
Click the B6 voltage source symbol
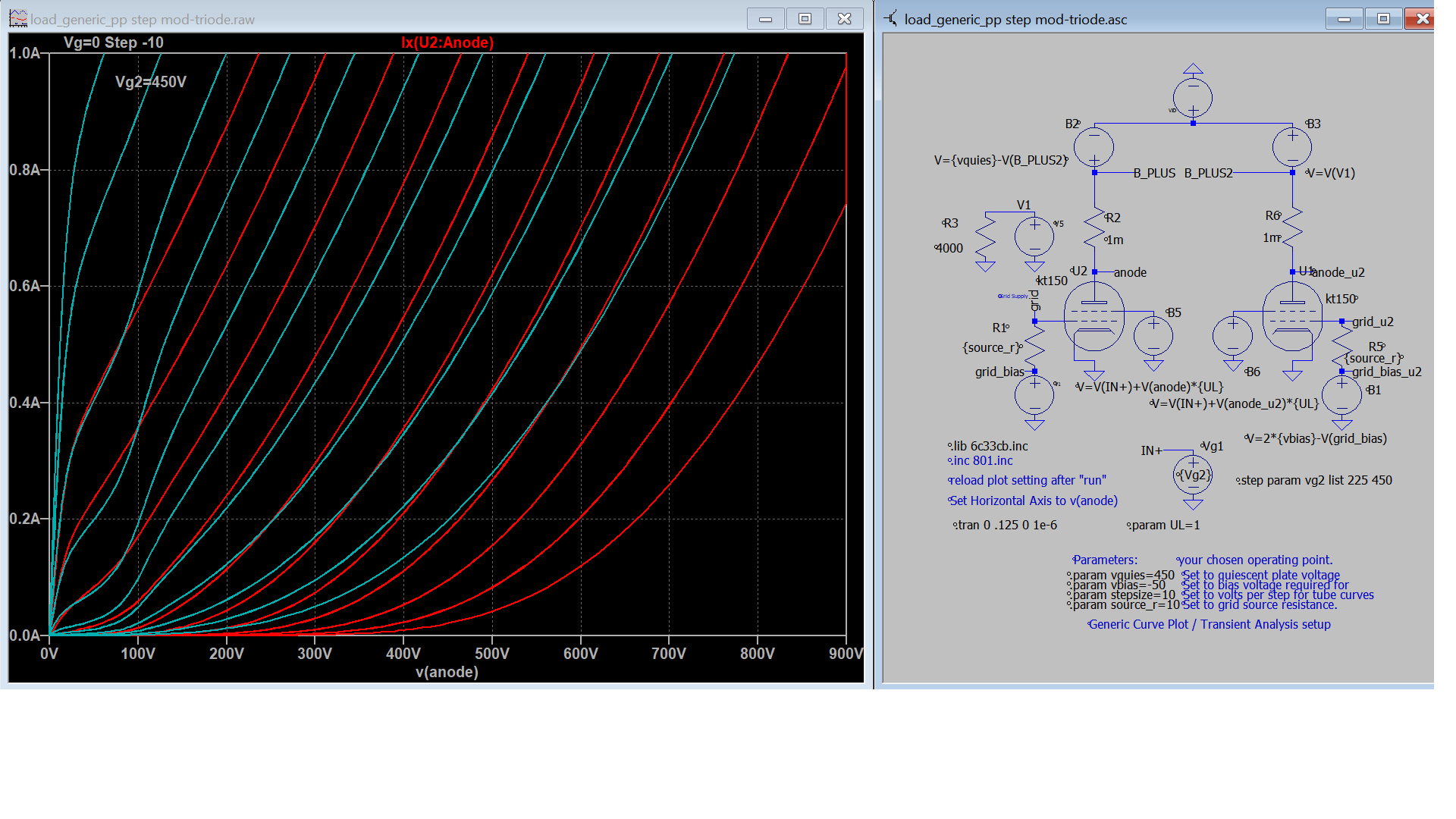coord(1233,335)
